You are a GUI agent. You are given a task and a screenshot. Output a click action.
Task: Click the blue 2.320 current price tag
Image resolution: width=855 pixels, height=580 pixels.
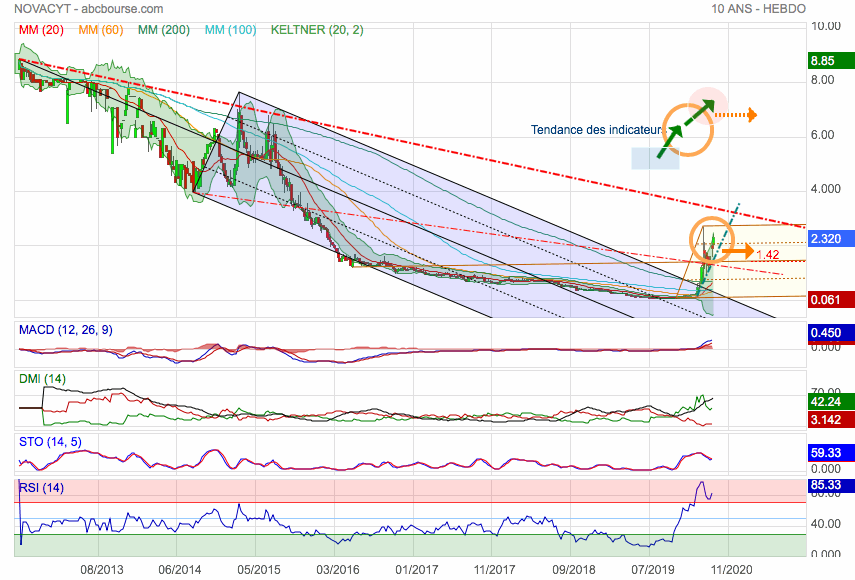(831, 238)
